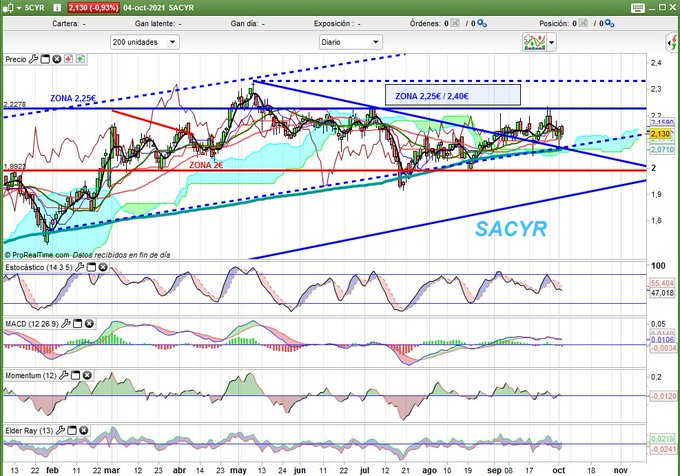Maximize the Momentum indicator panel
Viewport: 680px width, 476px height.
coord(75,375)
